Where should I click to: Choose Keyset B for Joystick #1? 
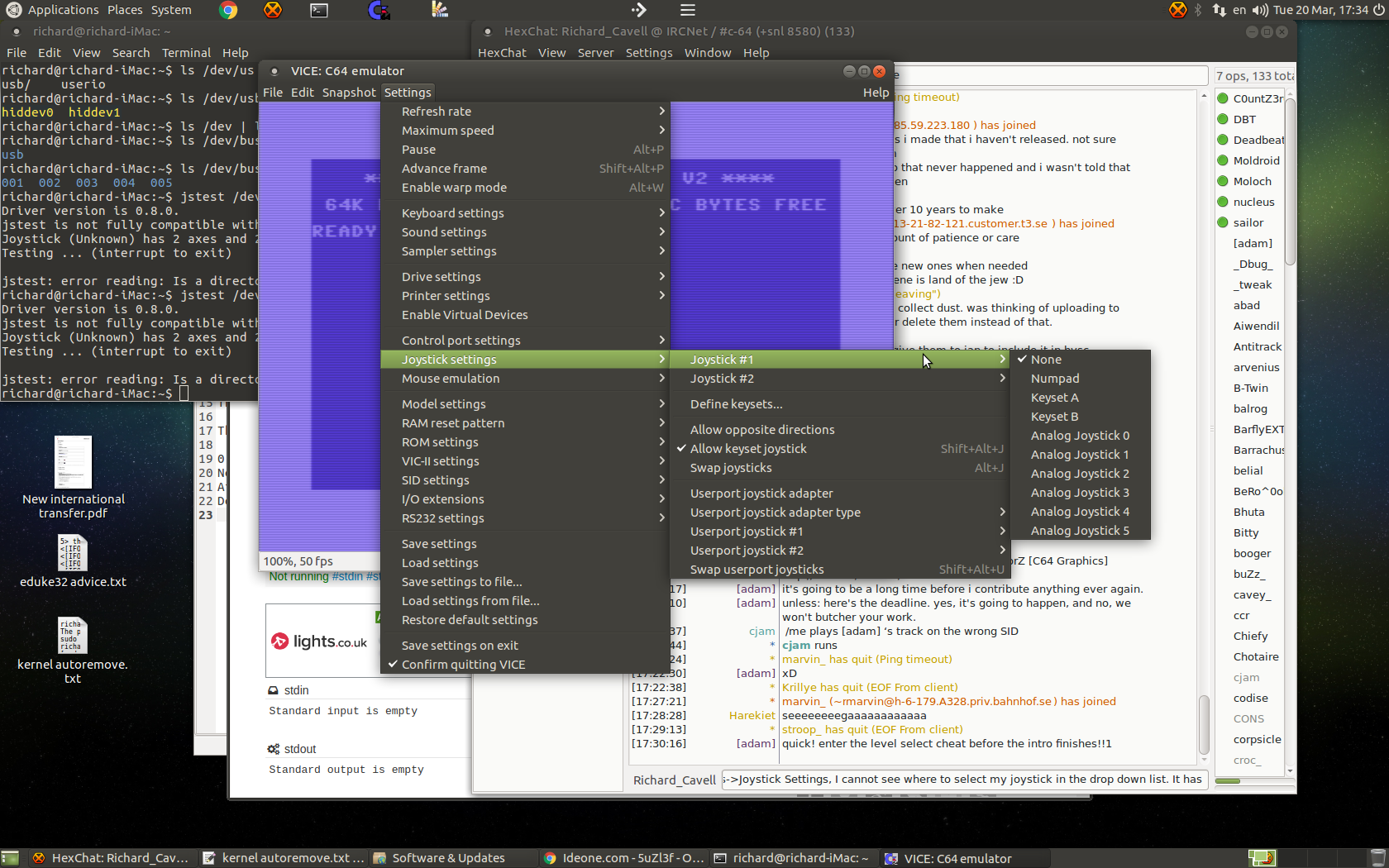[x=1080, y=417]
